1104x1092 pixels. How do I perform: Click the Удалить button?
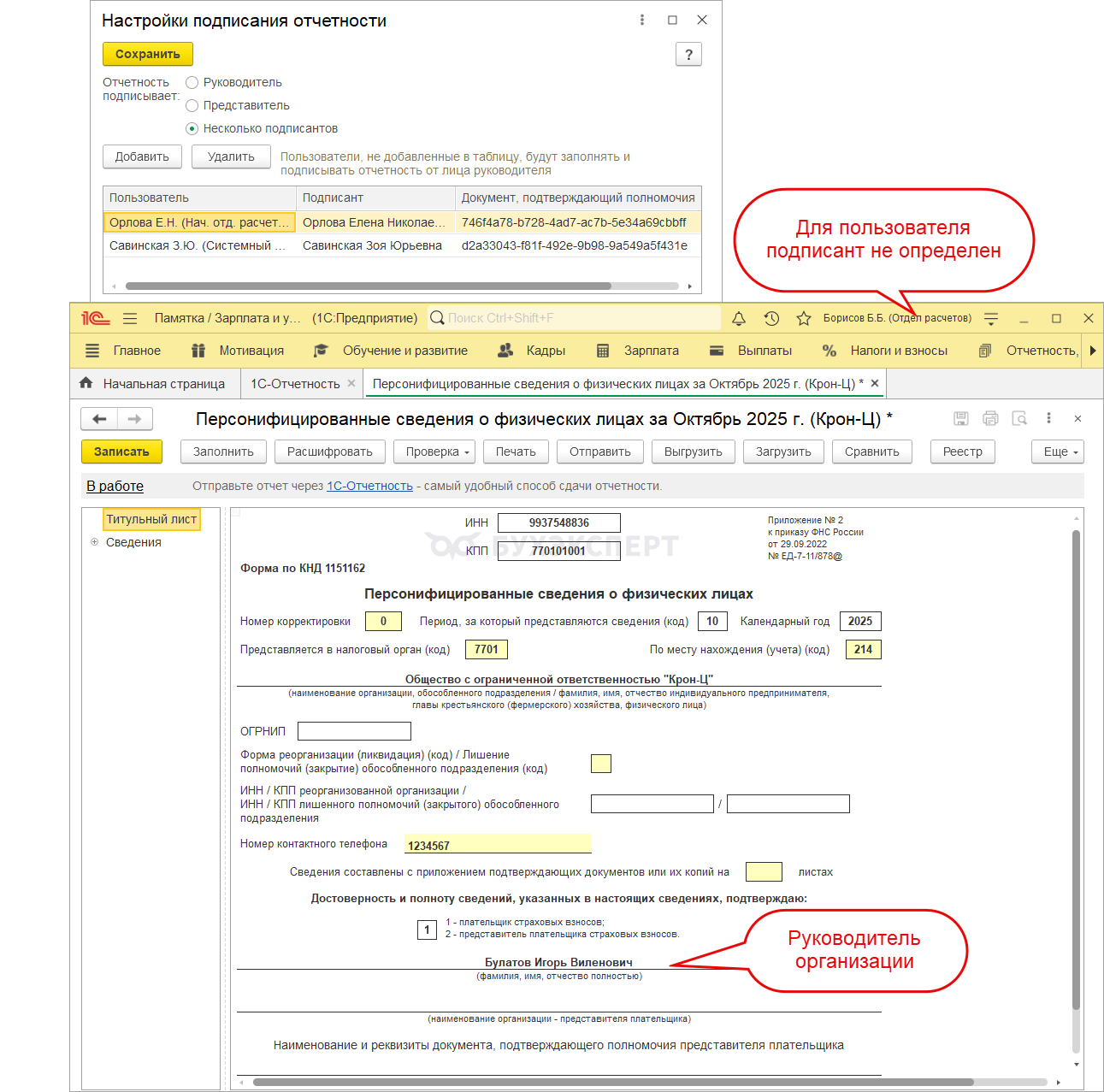(x=231, y=156)
